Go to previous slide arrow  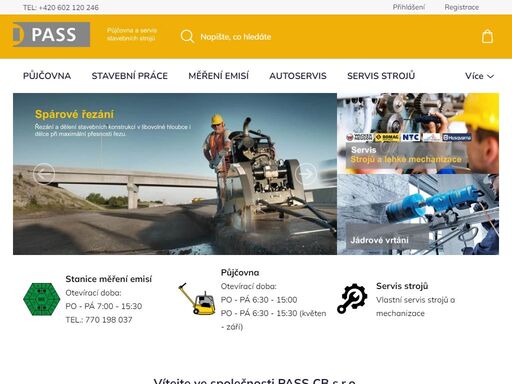coord(44,174)
